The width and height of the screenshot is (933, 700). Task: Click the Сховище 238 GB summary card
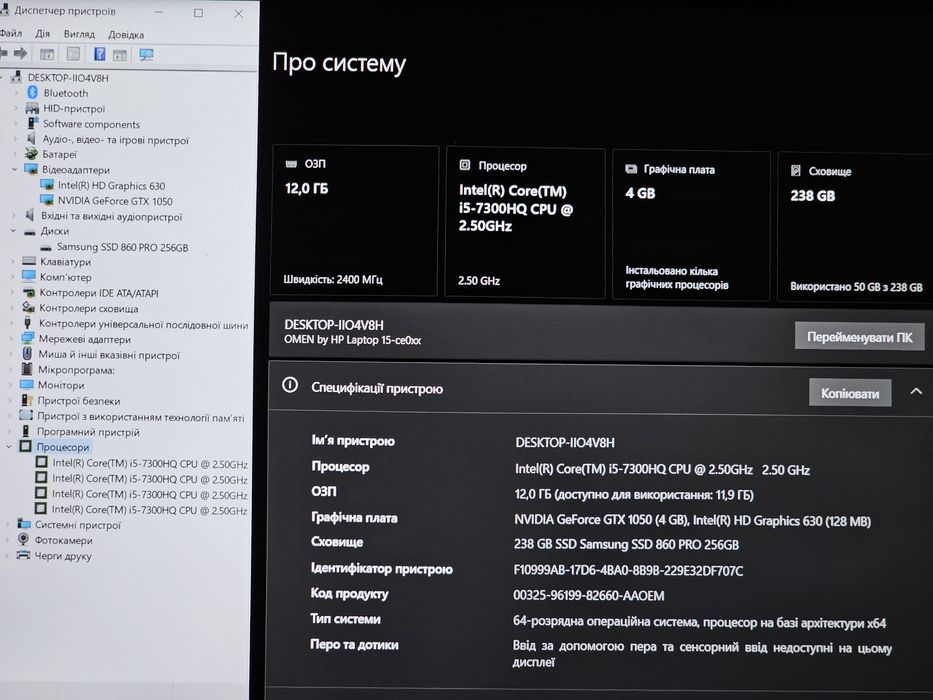(855, 226)
